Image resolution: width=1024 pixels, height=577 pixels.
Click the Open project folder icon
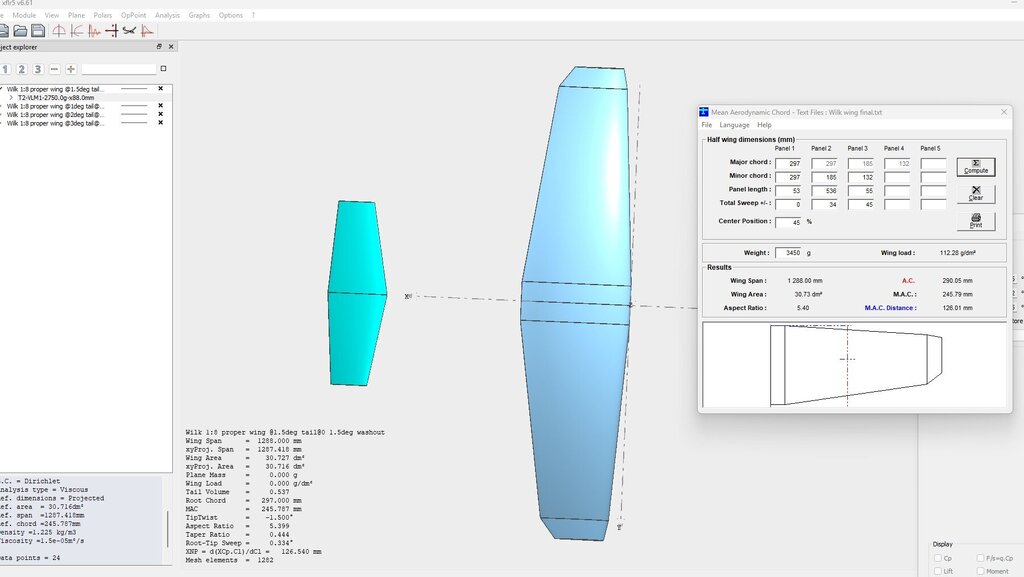20,31
